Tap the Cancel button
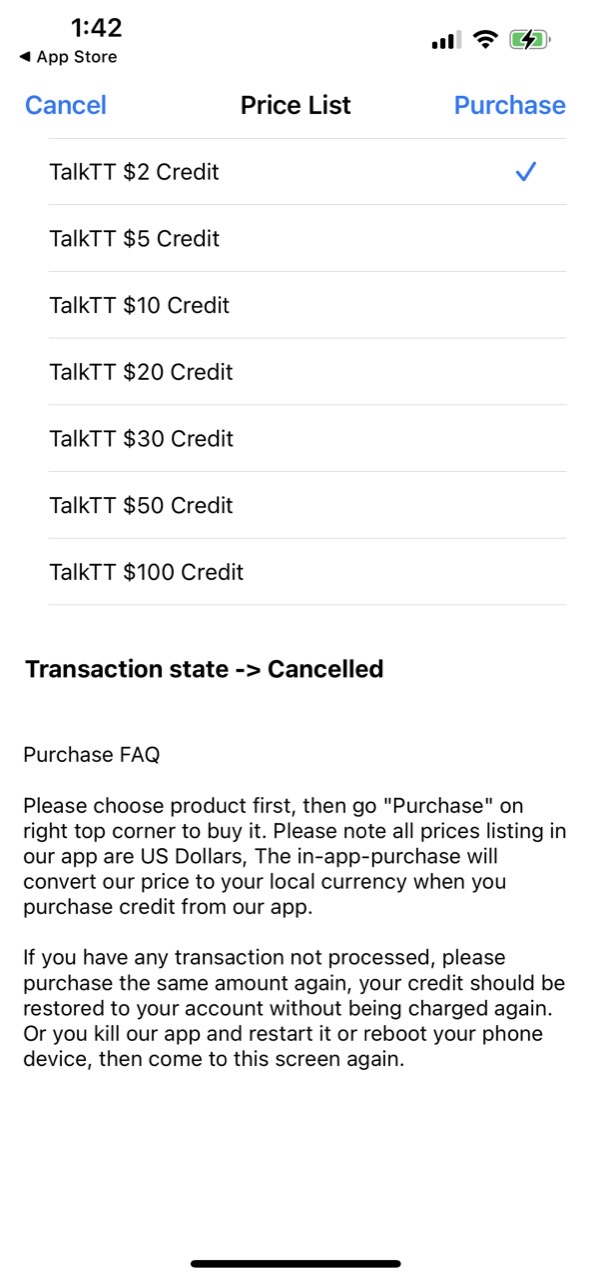The width and height of the screenshot is (591, 1280). point(65,105)
